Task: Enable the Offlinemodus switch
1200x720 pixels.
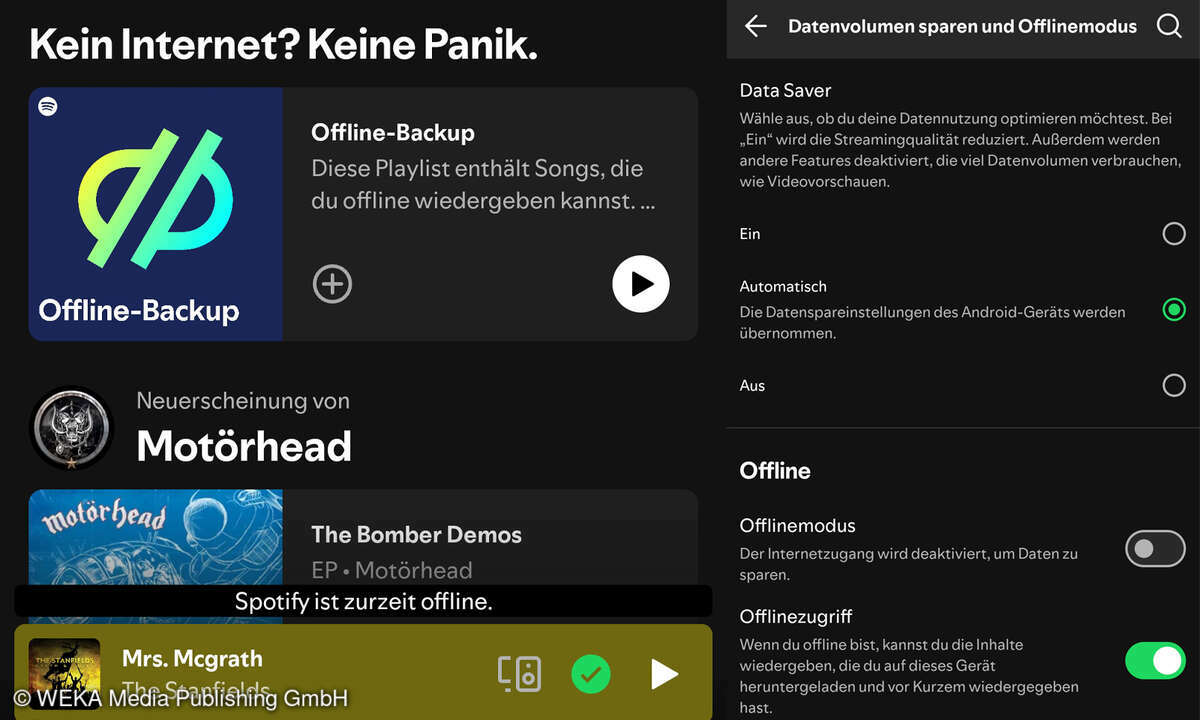Action: pos(1155,549)
